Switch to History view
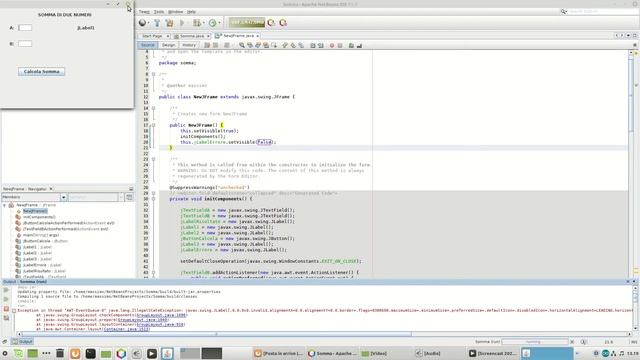The height and width of the screenshot is (360, 640). pos(189,45)
